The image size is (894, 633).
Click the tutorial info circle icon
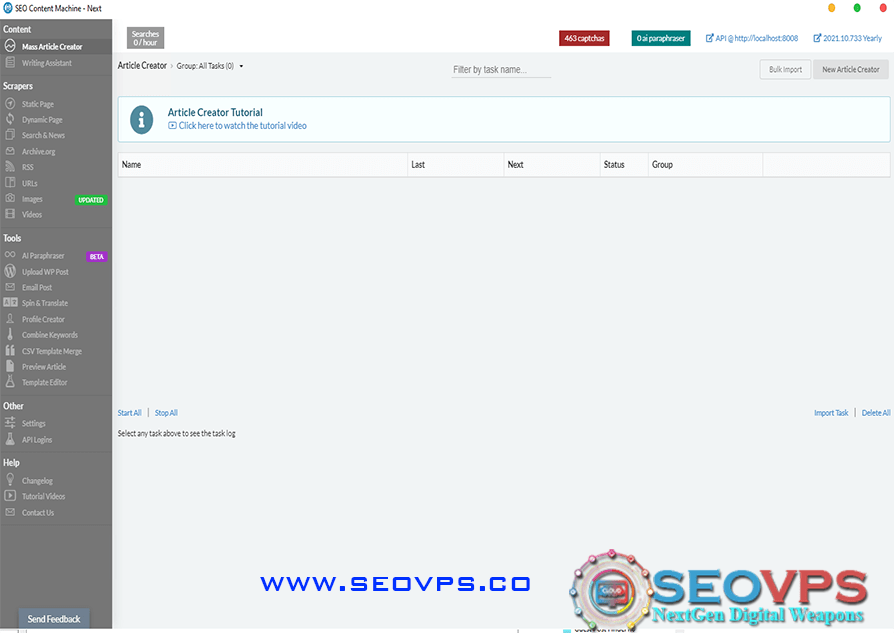(141, 120)
